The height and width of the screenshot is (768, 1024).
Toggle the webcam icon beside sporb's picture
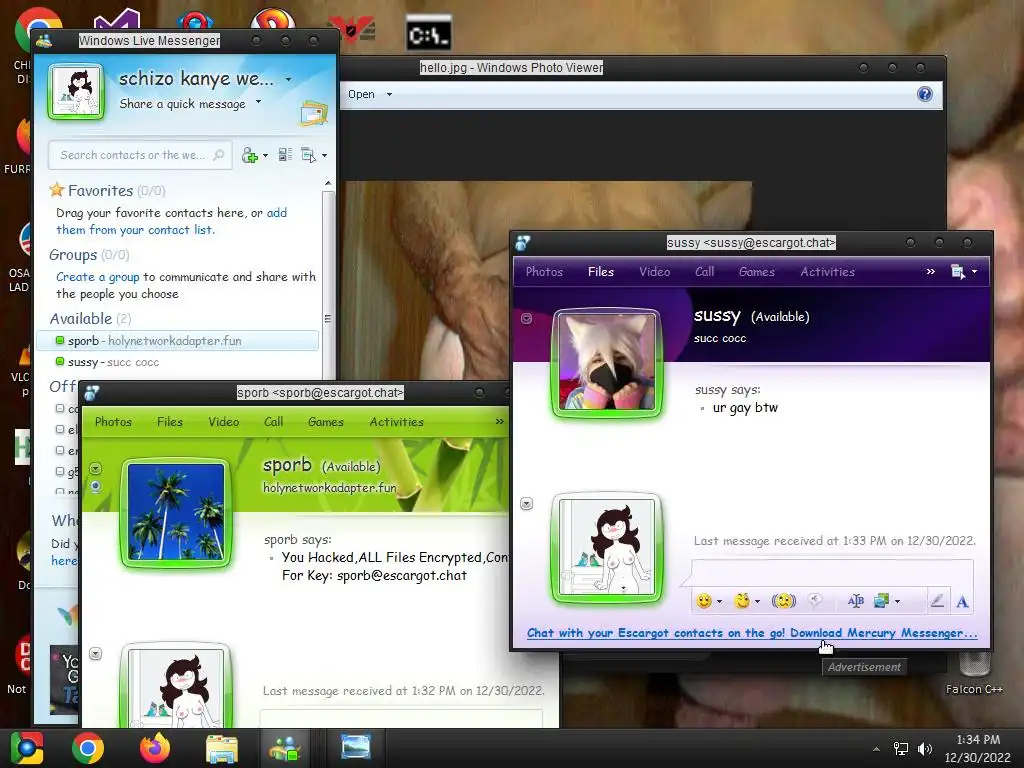95,487
